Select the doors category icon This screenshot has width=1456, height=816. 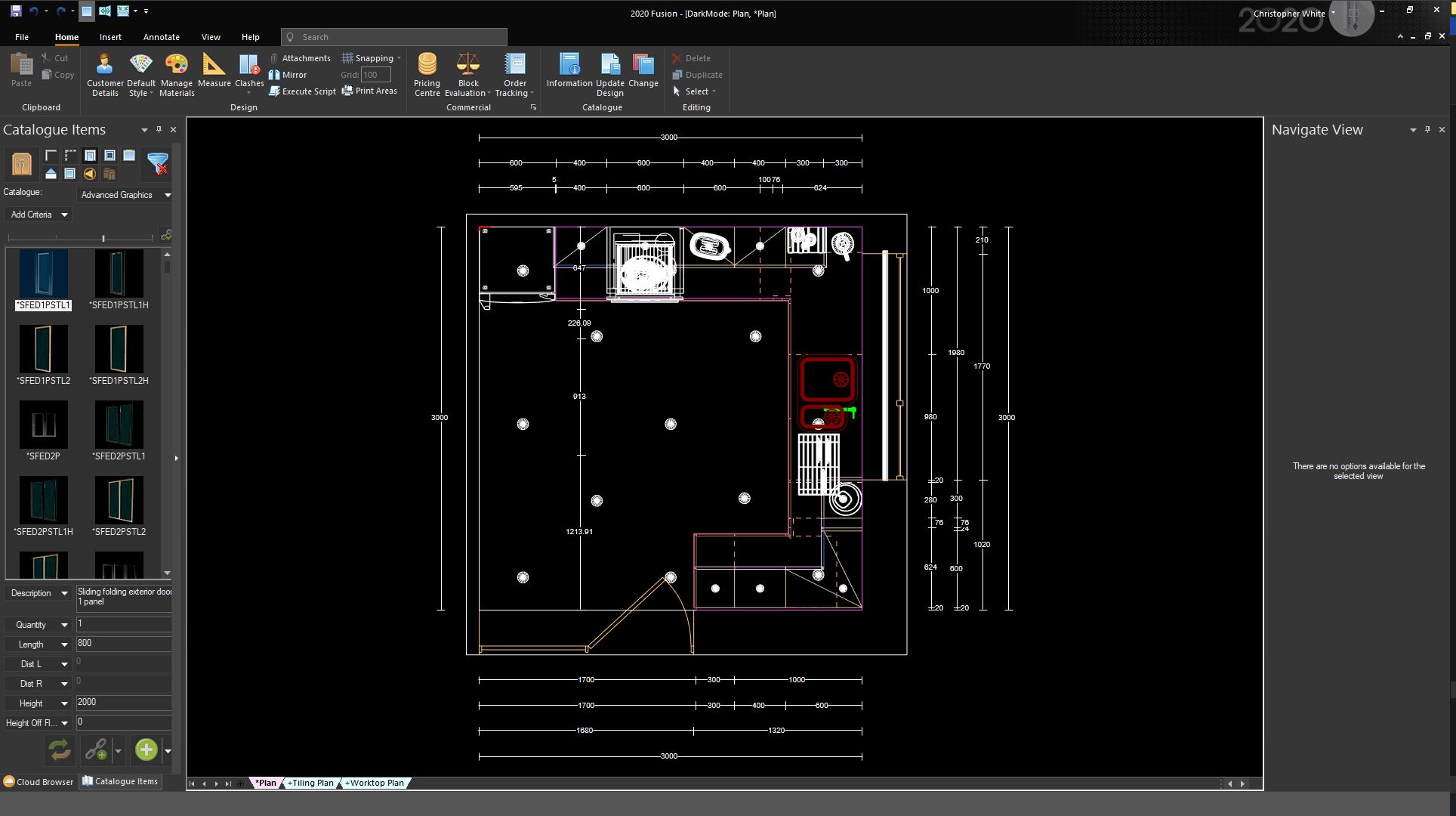pyautogui.click(x=90, y=156)
